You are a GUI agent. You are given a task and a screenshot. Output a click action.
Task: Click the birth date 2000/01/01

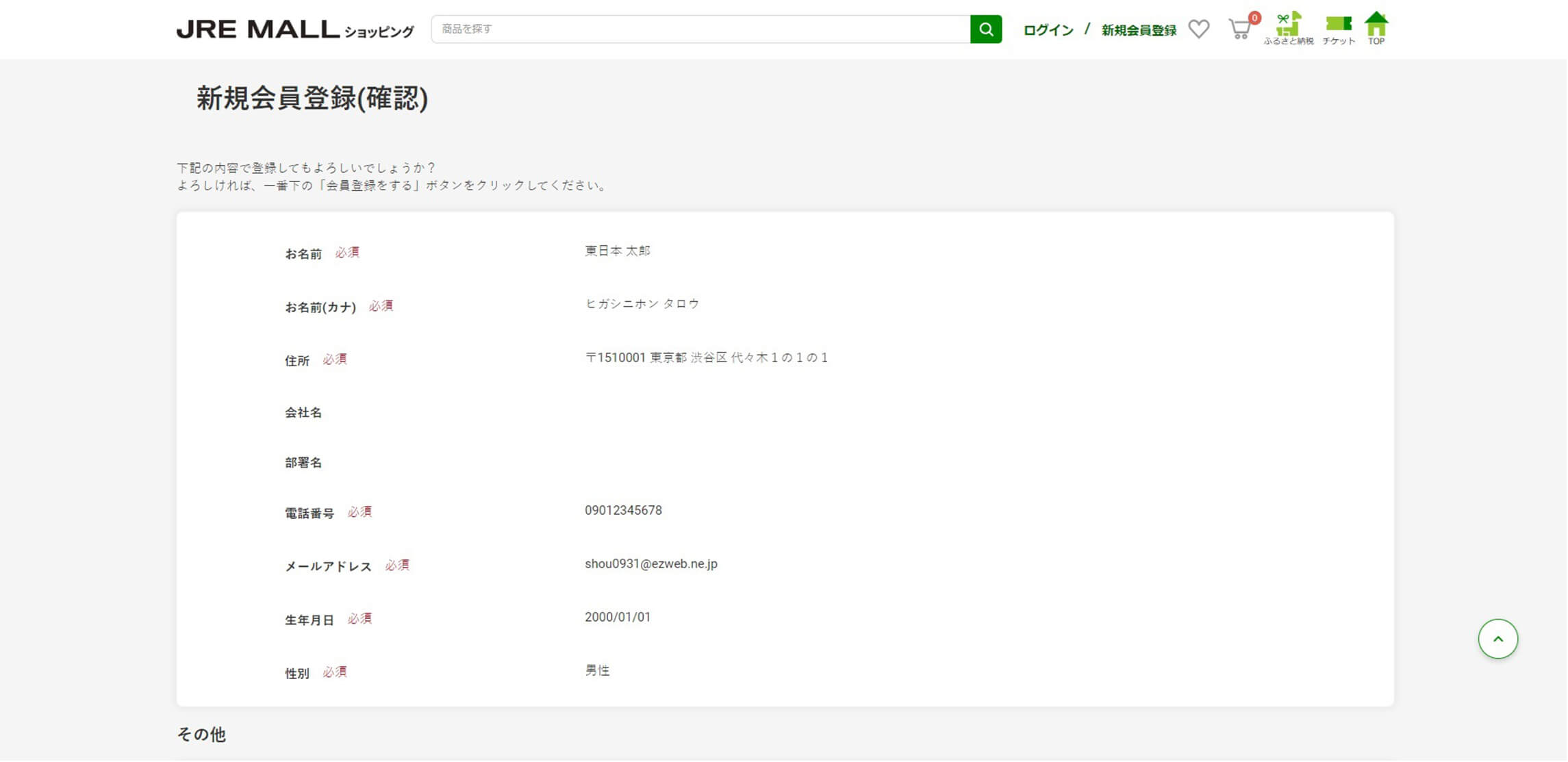click(617, 618)
